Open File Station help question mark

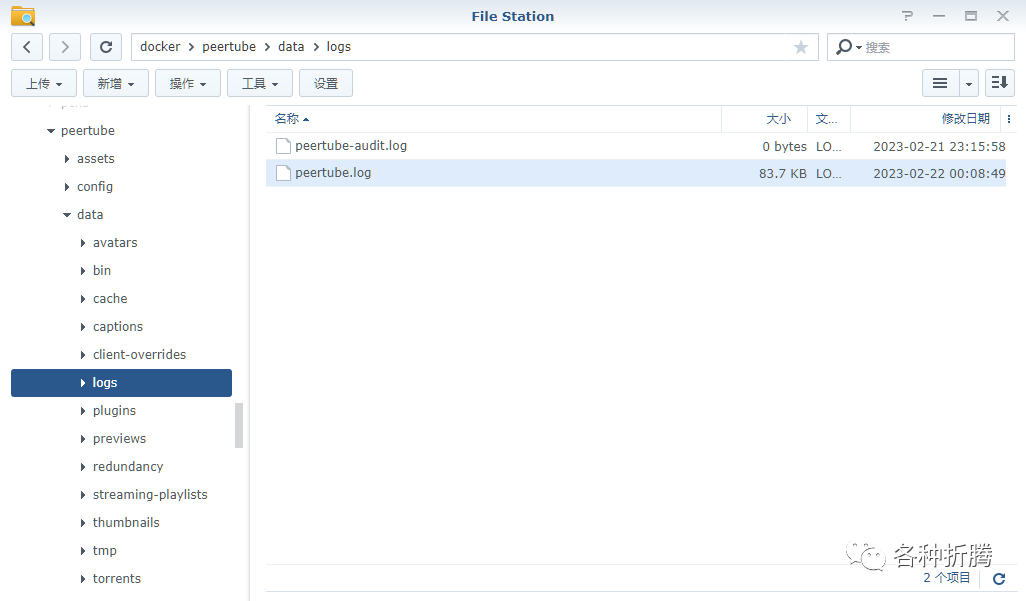pos(907,16)
